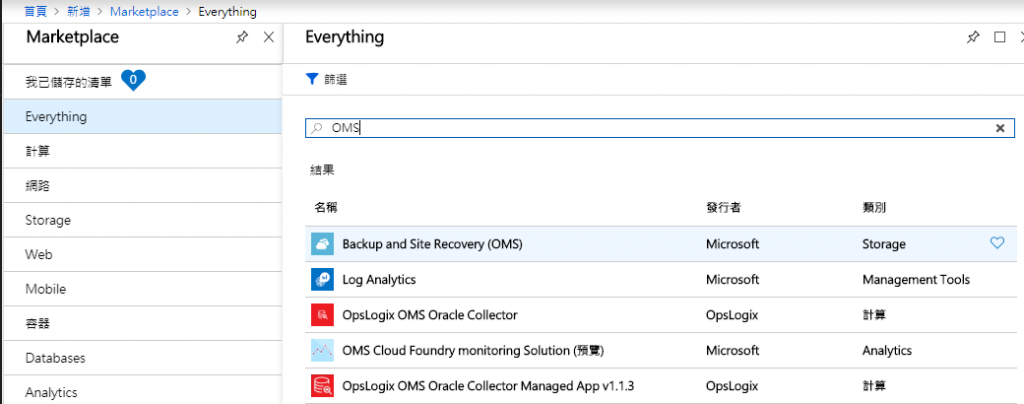Click Analytics cell in Cloud Foundry row
Screen dimensions: 1024x404
(887, 350)
